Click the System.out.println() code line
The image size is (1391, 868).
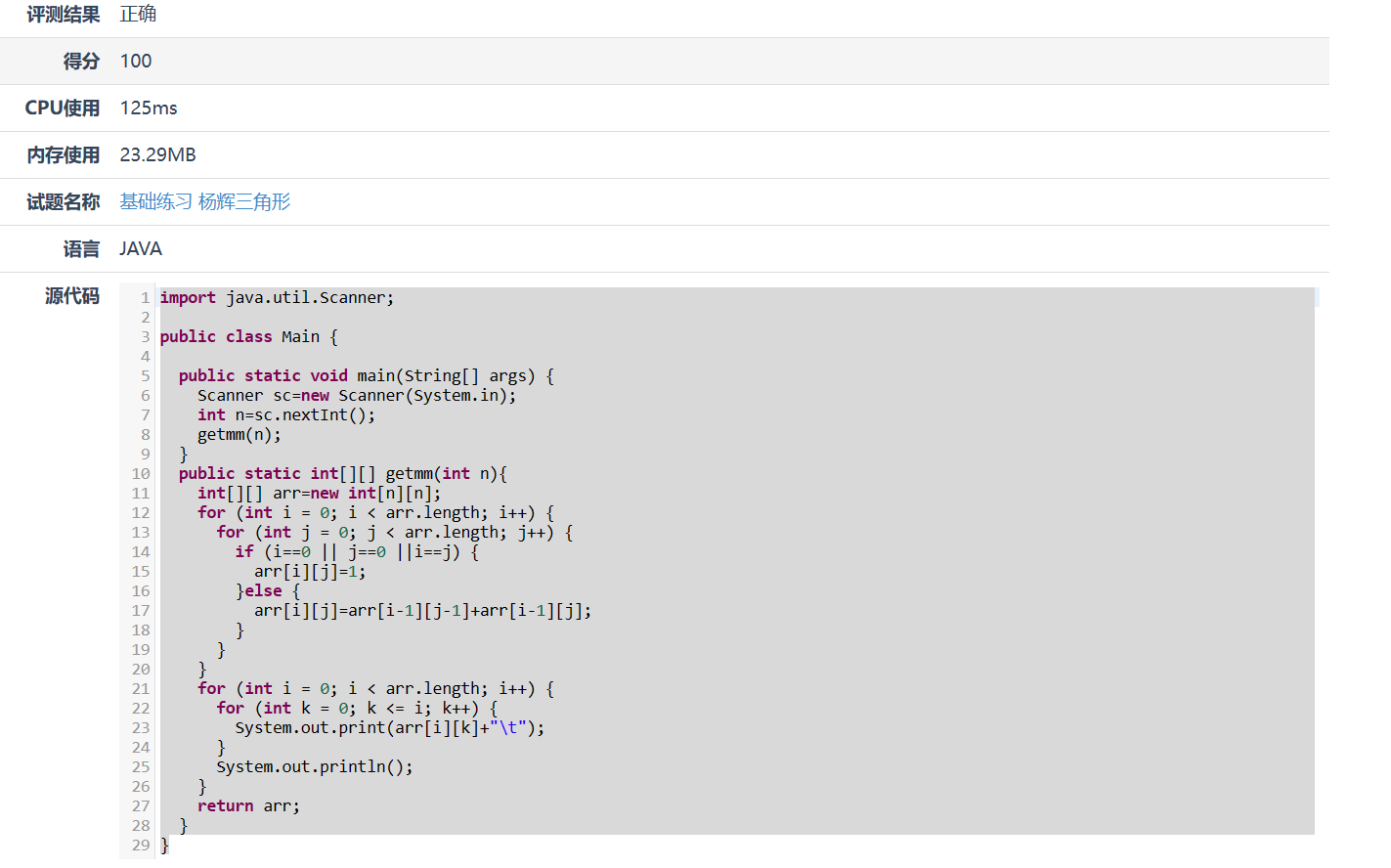pyautogui.click(x=314, y=767)
